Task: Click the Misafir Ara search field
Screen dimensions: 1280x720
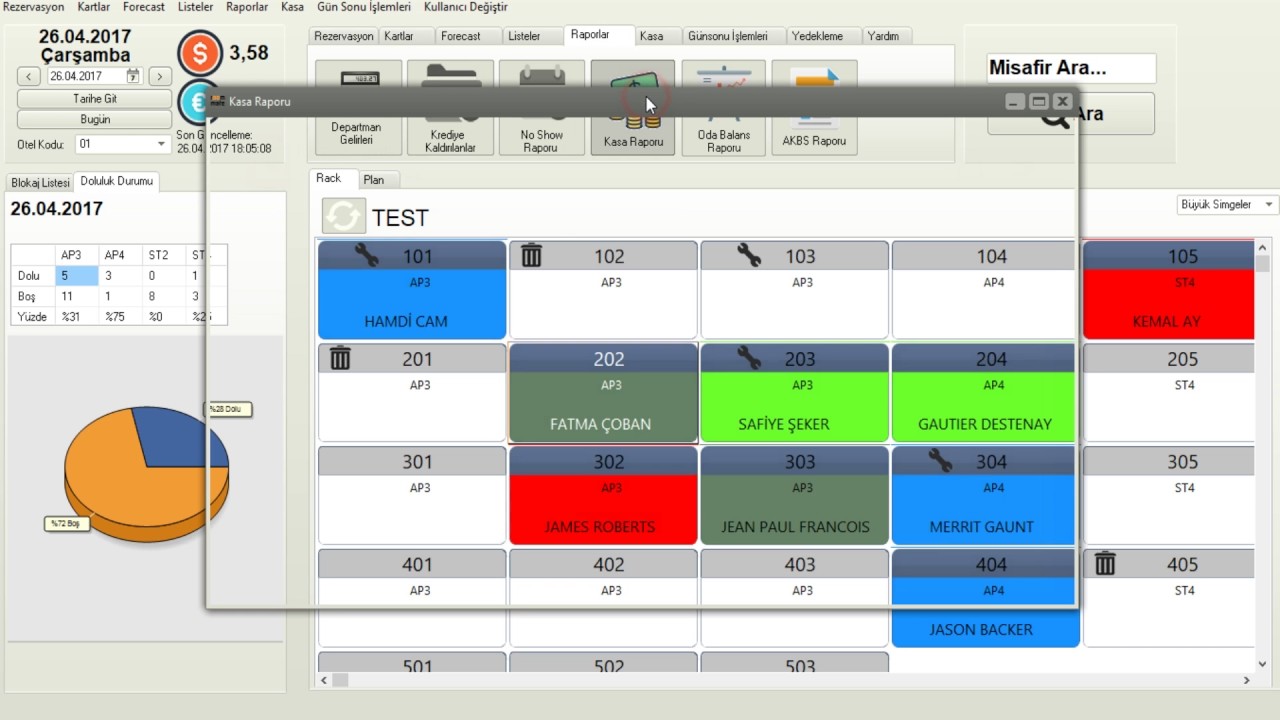Action: (1071, 69)
